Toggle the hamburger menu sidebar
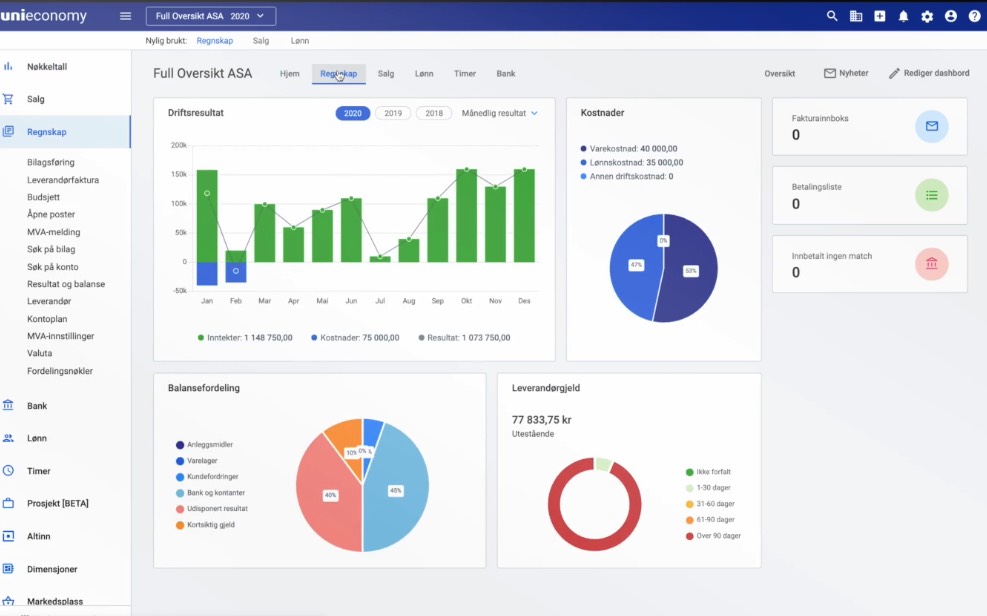987x616 pixels. [125, 16]
